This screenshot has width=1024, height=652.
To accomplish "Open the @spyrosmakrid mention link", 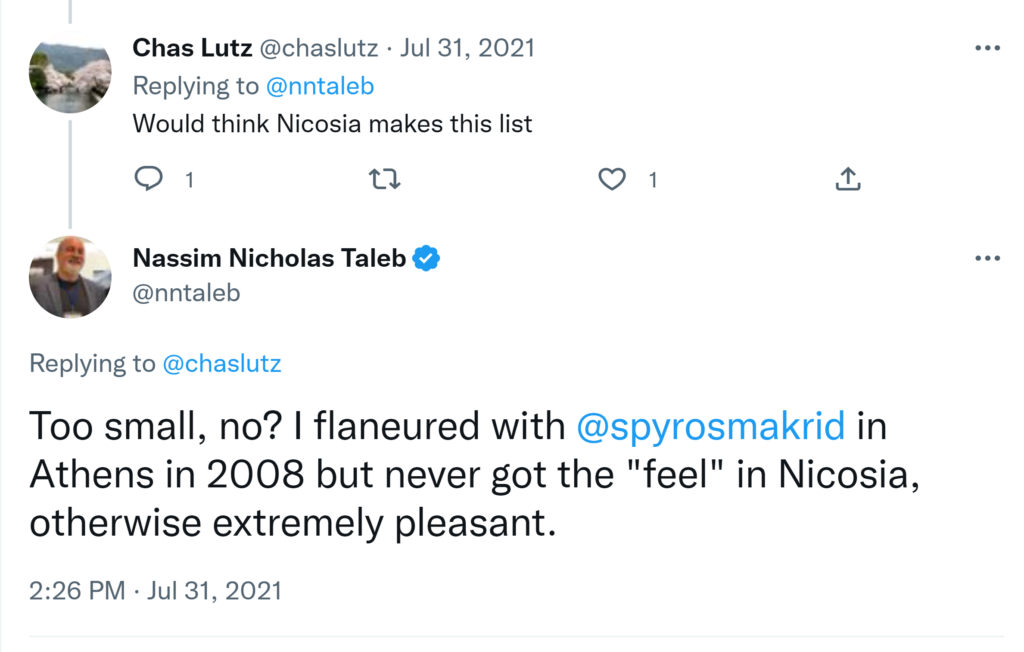I will pyautogui.click(x=711, y=427).
